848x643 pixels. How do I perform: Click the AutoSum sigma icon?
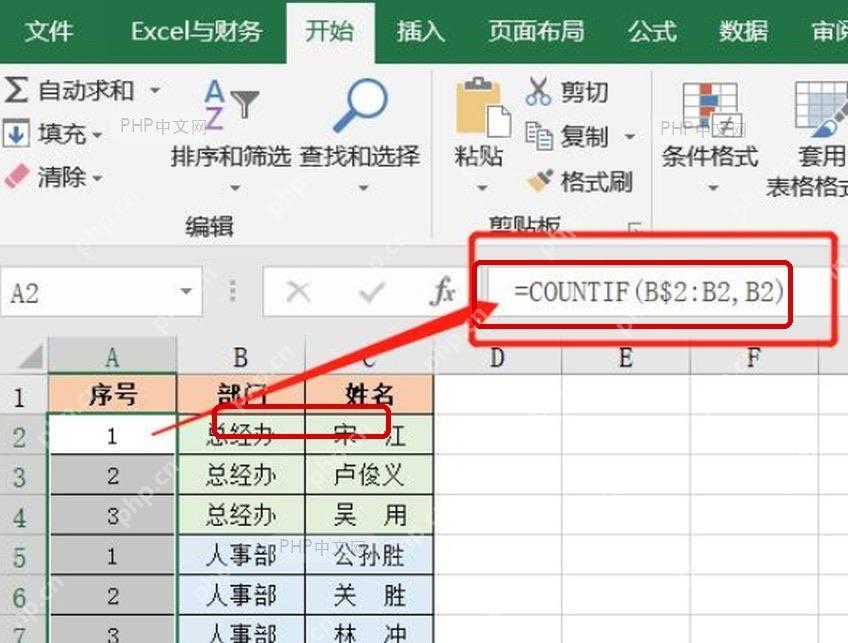(x=16, y=90)
